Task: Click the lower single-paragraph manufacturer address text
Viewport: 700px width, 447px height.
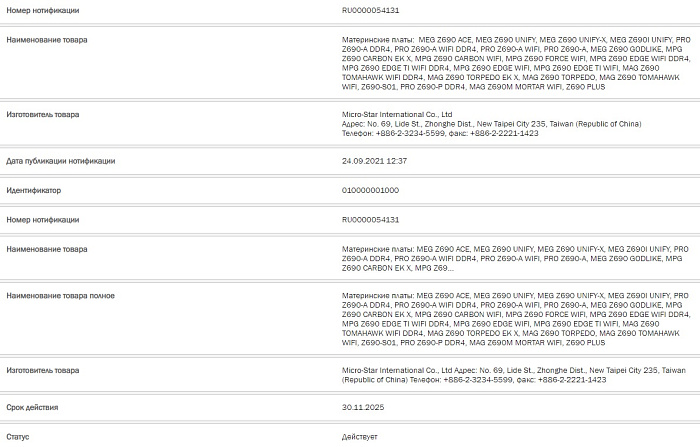Action: (x=514, y=375)
